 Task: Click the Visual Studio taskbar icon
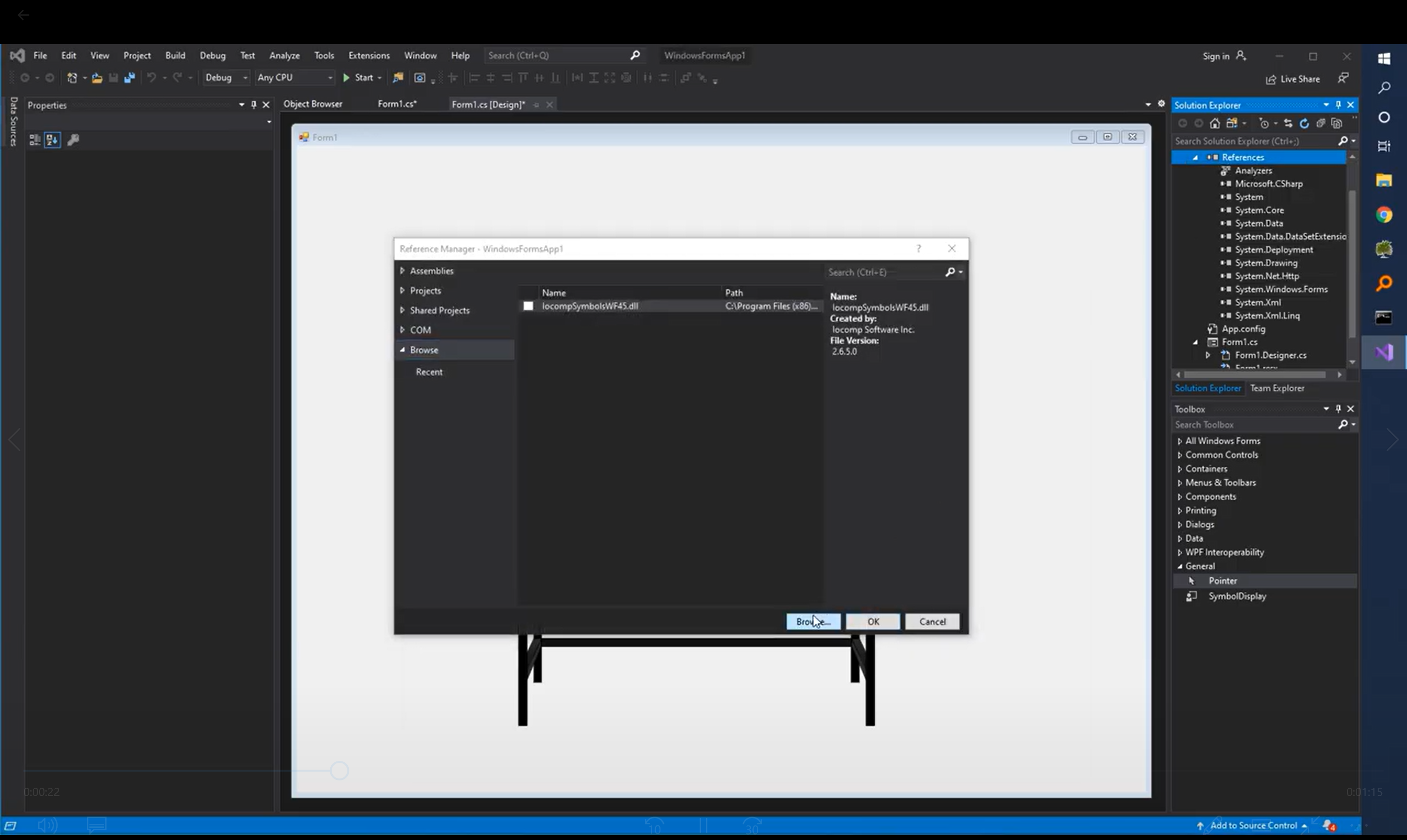tap(1384, 353)
